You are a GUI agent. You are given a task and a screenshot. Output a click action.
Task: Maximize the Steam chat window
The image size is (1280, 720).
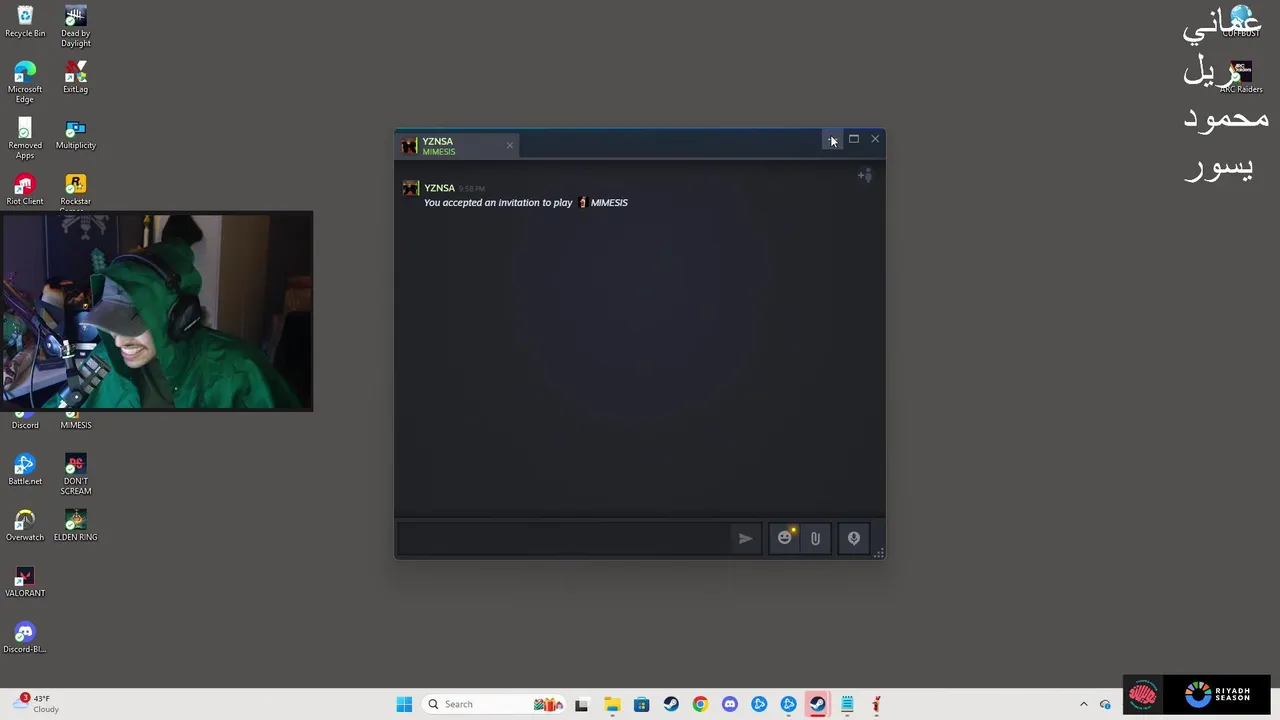pos(854,139)
